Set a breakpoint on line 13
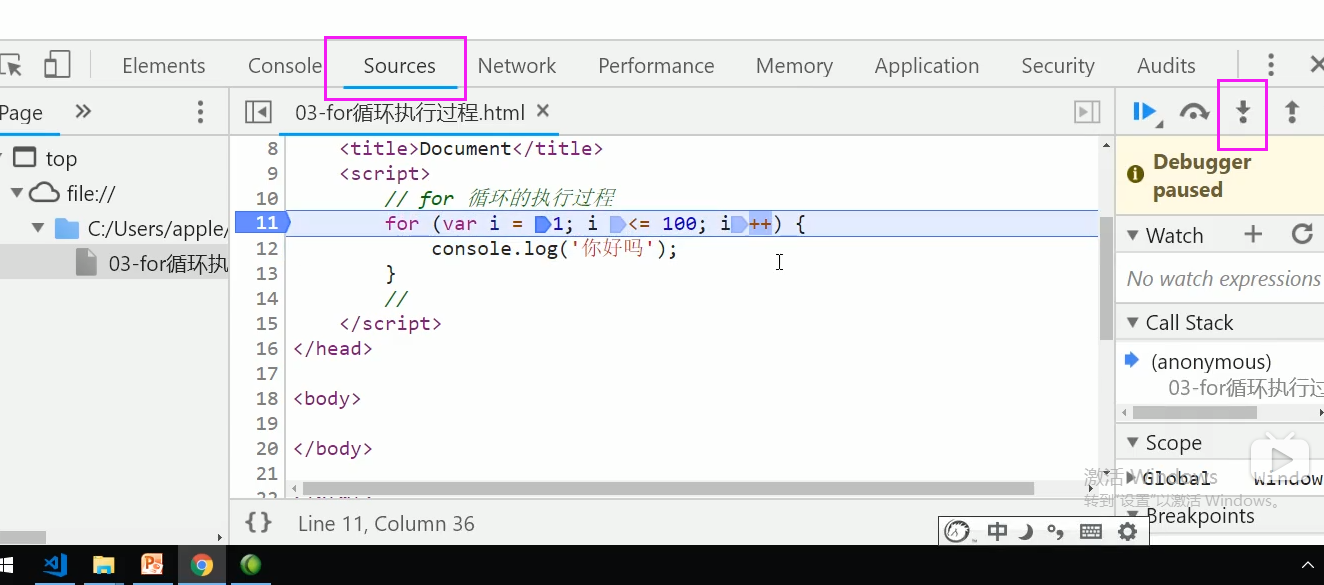This screenshot has height=585, width=1324. tap(267, 273)
